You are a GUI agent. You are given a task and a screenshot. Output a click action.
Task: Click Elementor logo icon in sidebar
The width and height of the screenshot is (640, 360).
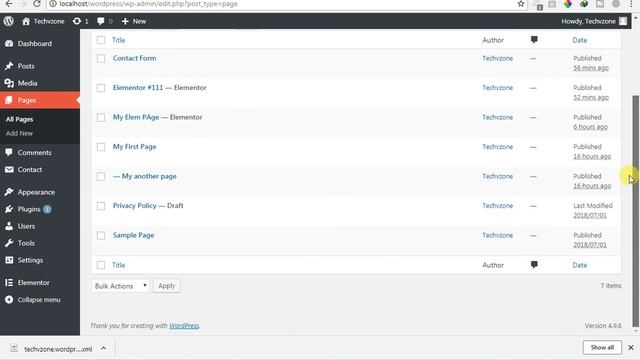[x=9, y=282]
